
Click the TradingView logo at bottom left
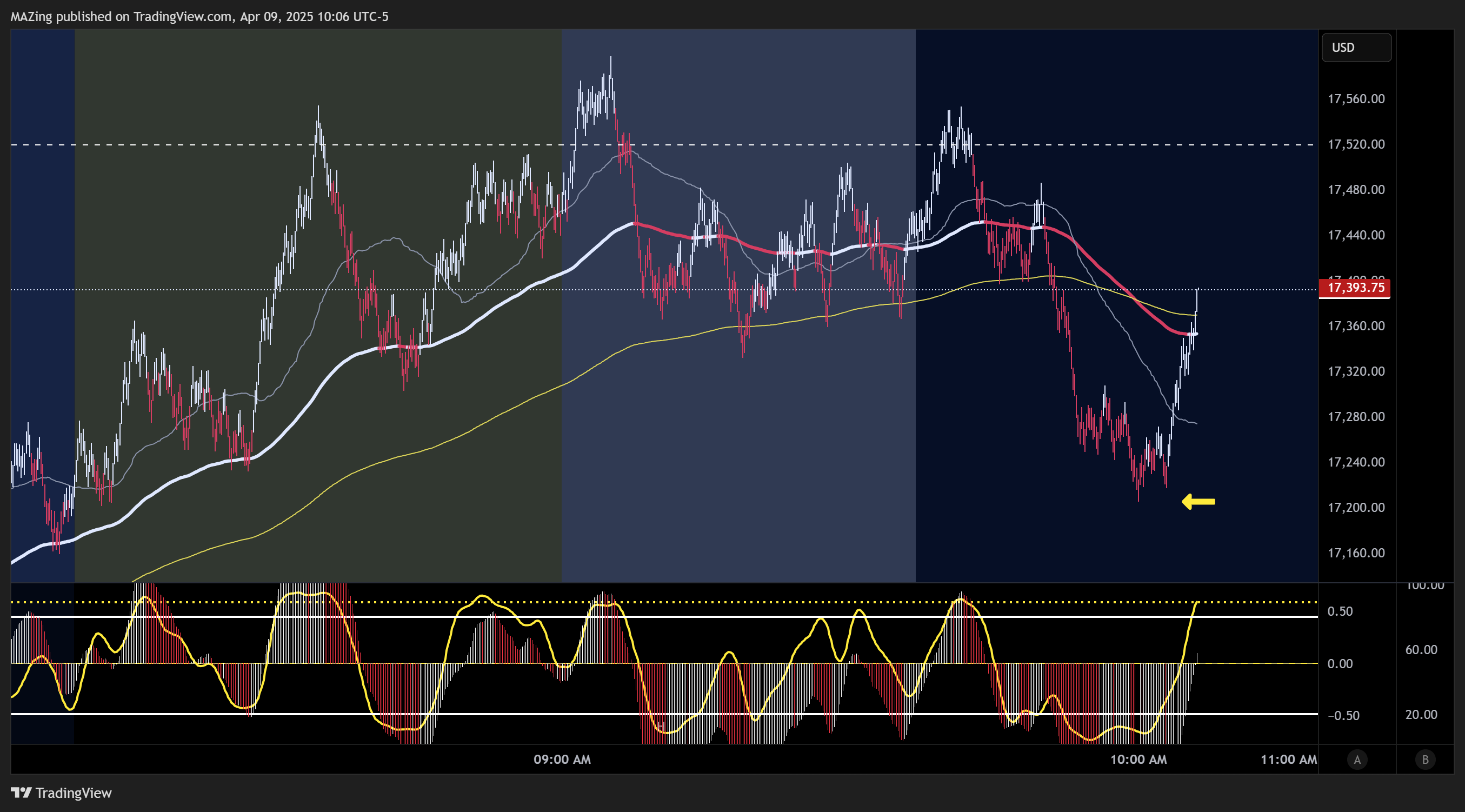pyautogui.click(x=62, y=793)
